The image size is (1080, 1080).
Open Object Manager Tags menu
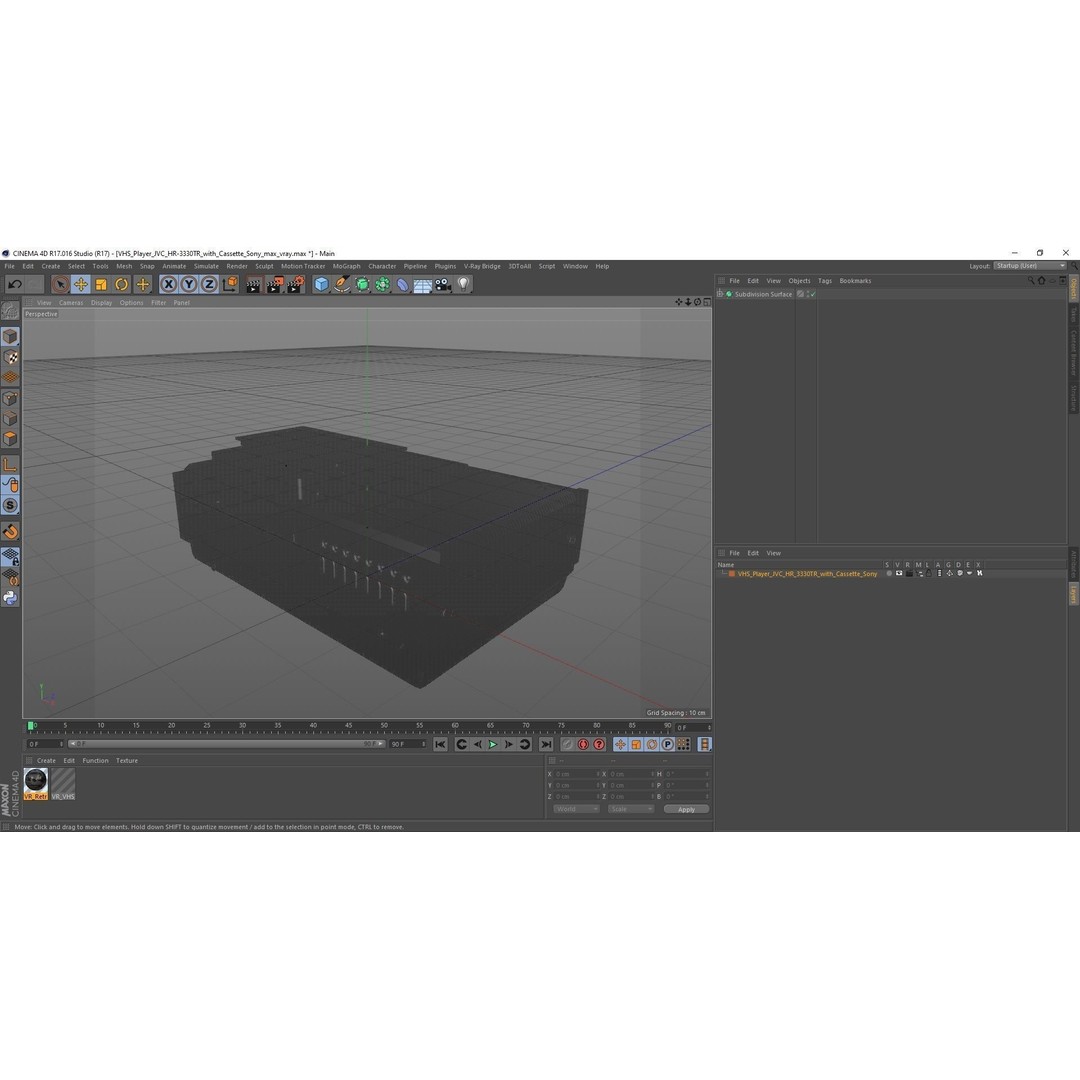coord(825,281)
